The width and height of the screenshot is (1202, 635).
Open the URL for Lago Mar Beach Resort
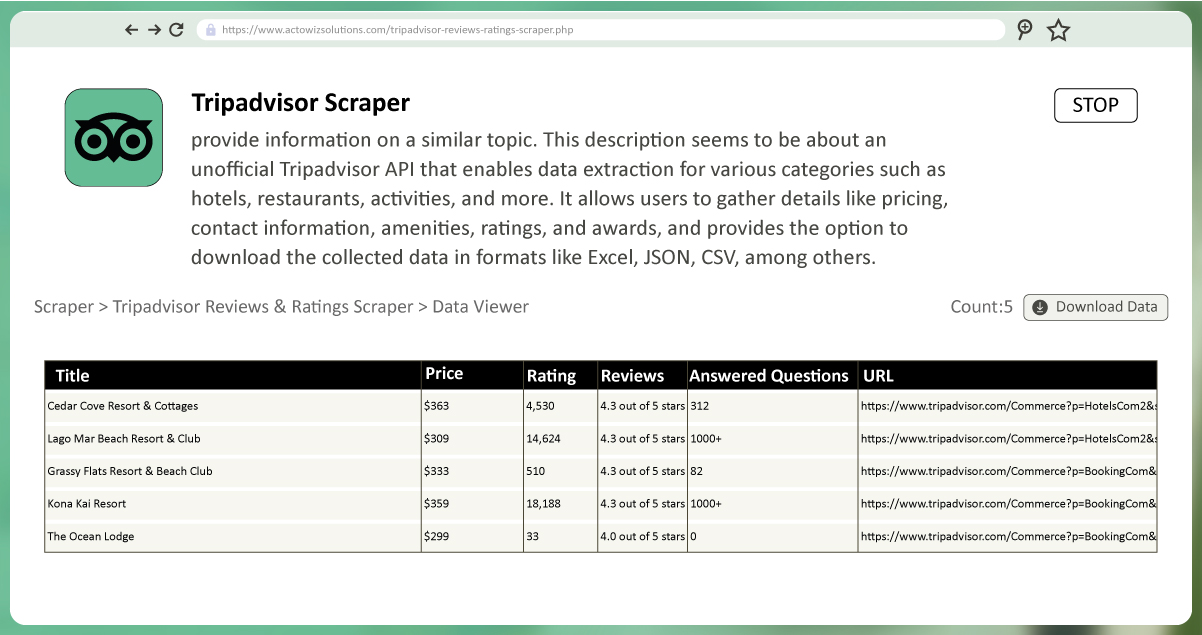pos(1009,438)
